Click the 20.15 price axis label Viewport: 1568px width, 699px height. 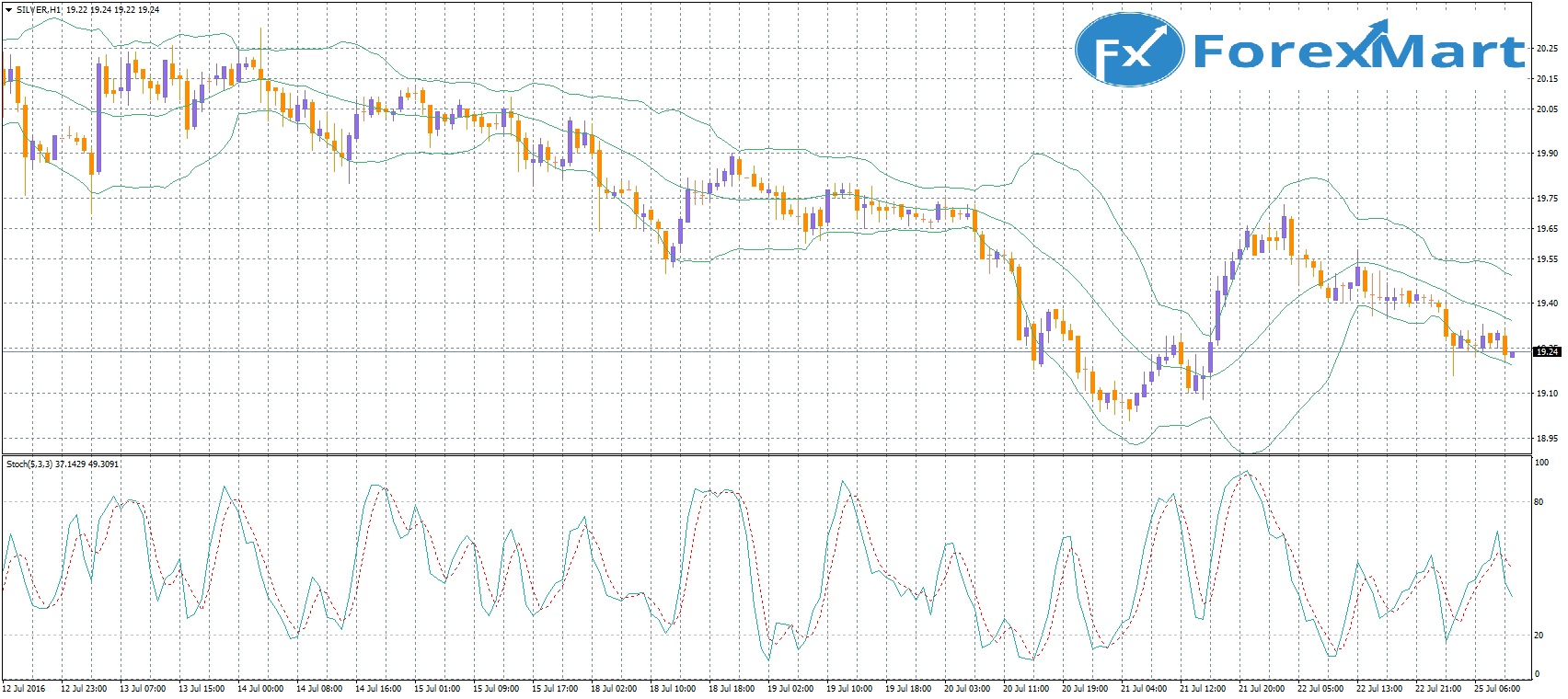1547,79
